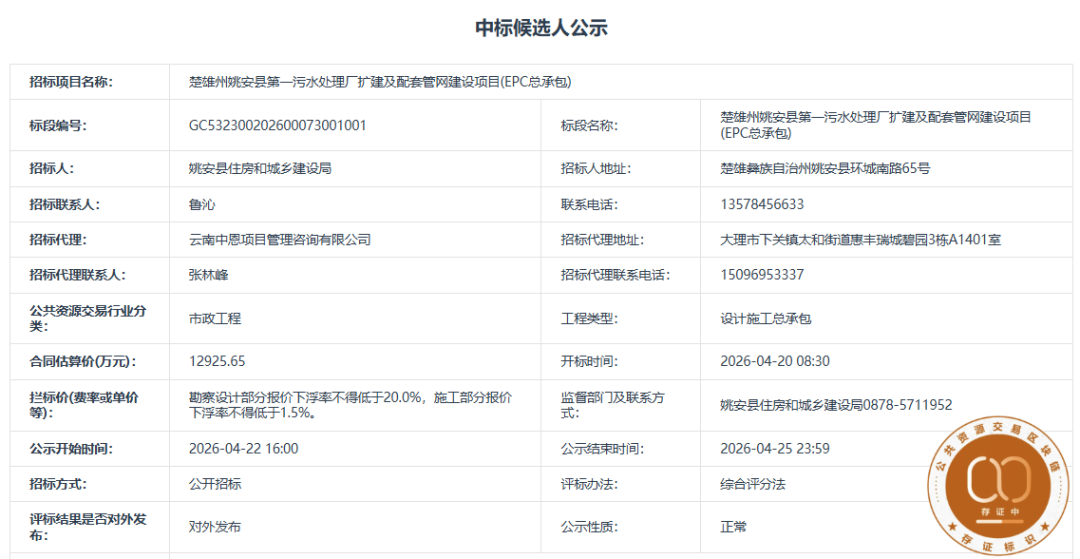Click the agency address in 大理市下关镇
The image size is (1080, 559).
point(860,240)
